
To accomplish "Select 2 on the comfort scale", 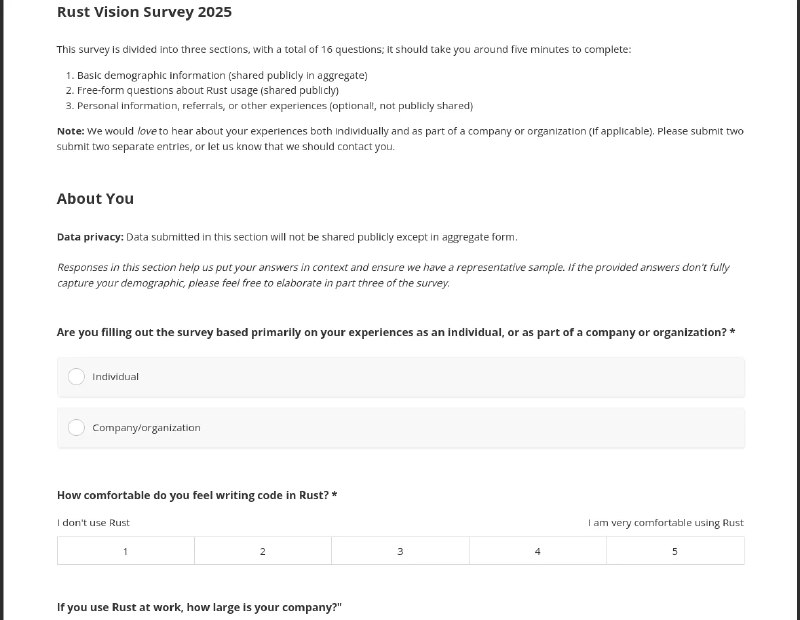I will (x=262, y=550).
